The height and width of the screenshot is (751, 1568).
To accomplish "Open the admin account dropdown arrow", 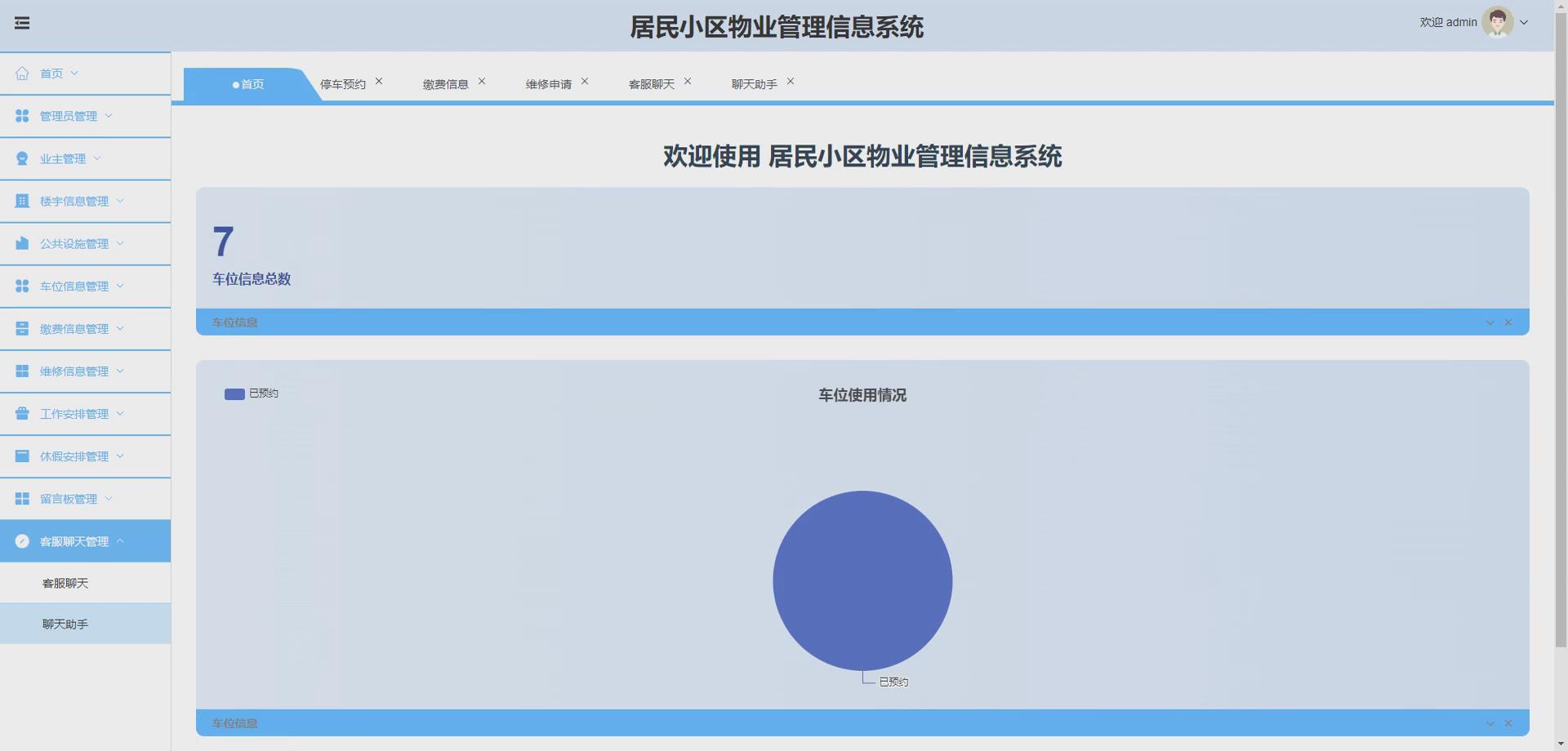I will 1526,22.
